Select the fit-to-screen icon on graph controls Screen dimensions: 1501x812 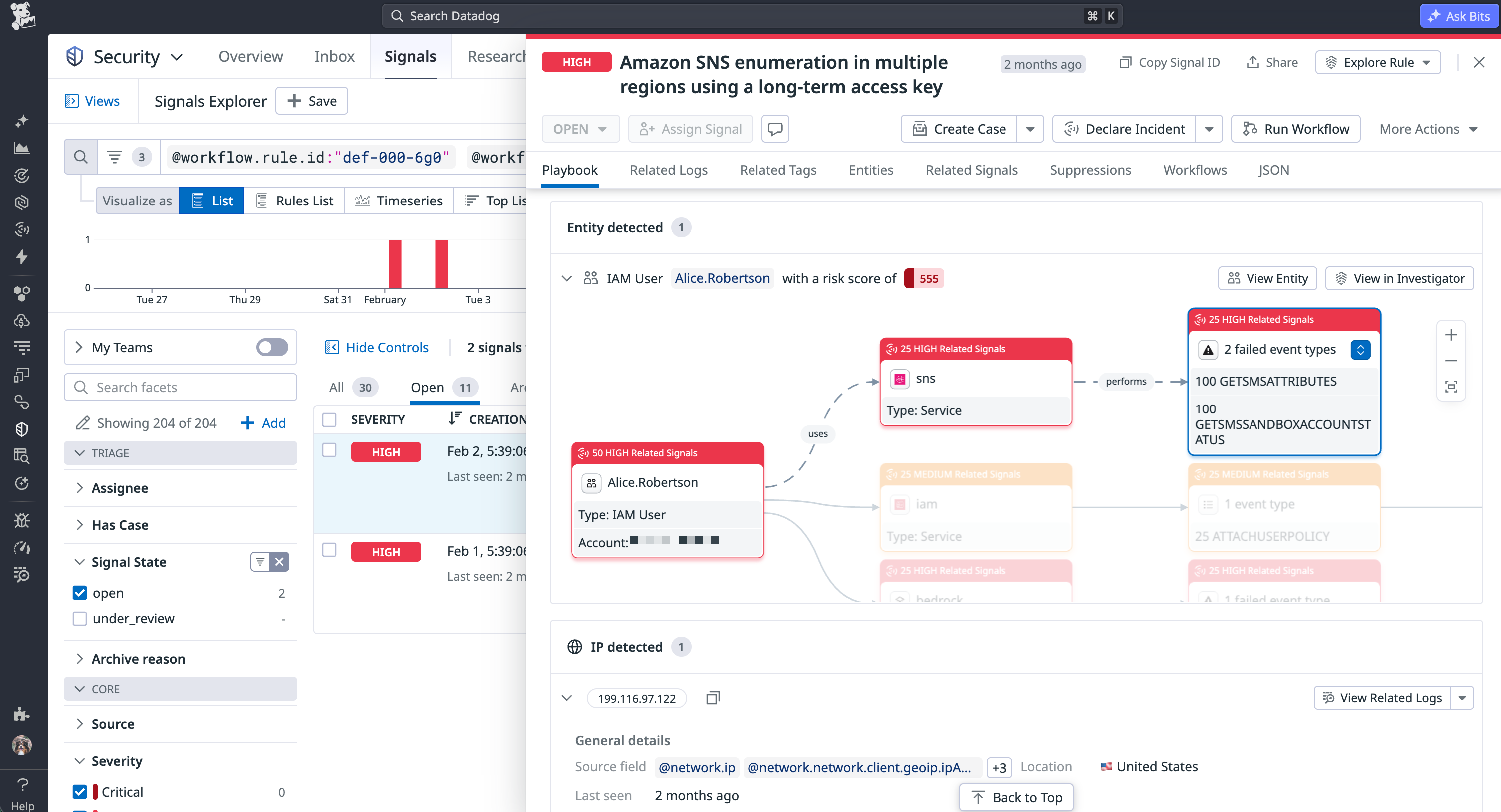tap(1452, 386)
